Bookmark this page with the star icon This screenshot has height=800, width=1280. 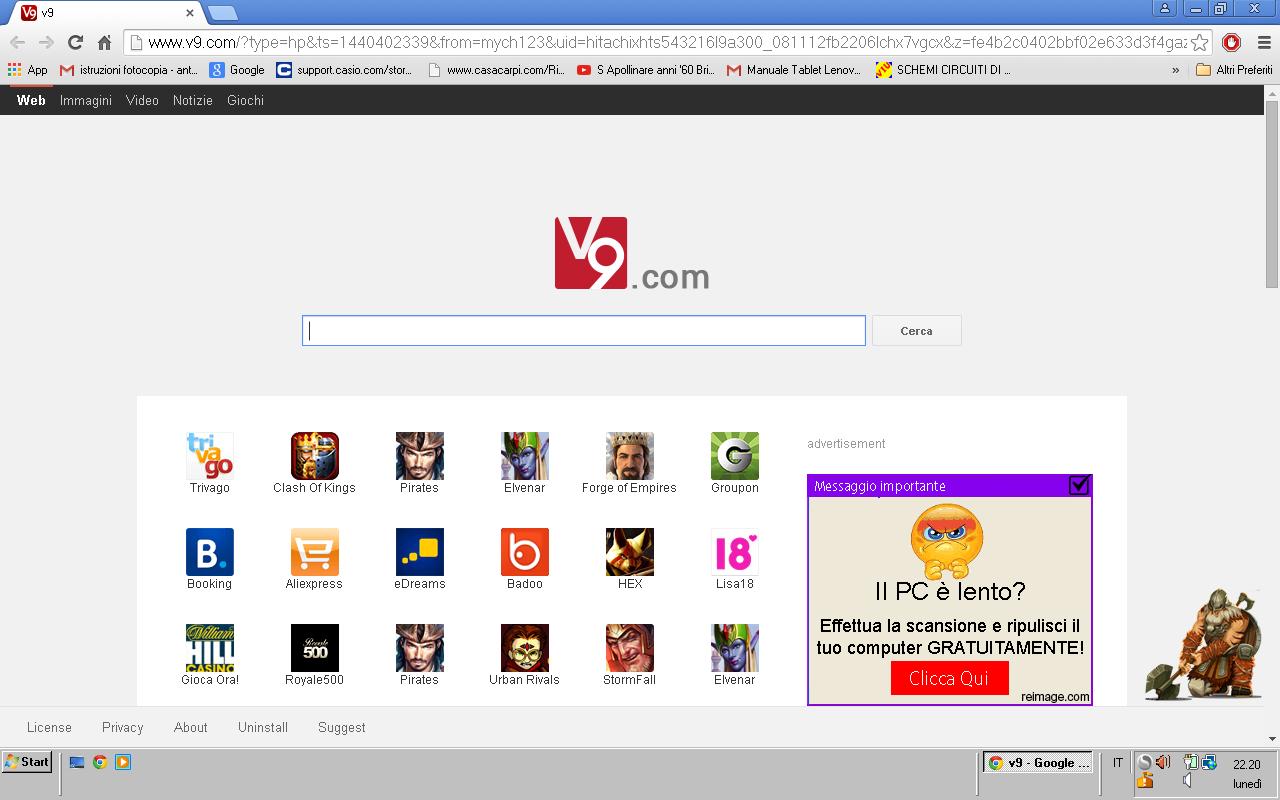point(1199,42)
